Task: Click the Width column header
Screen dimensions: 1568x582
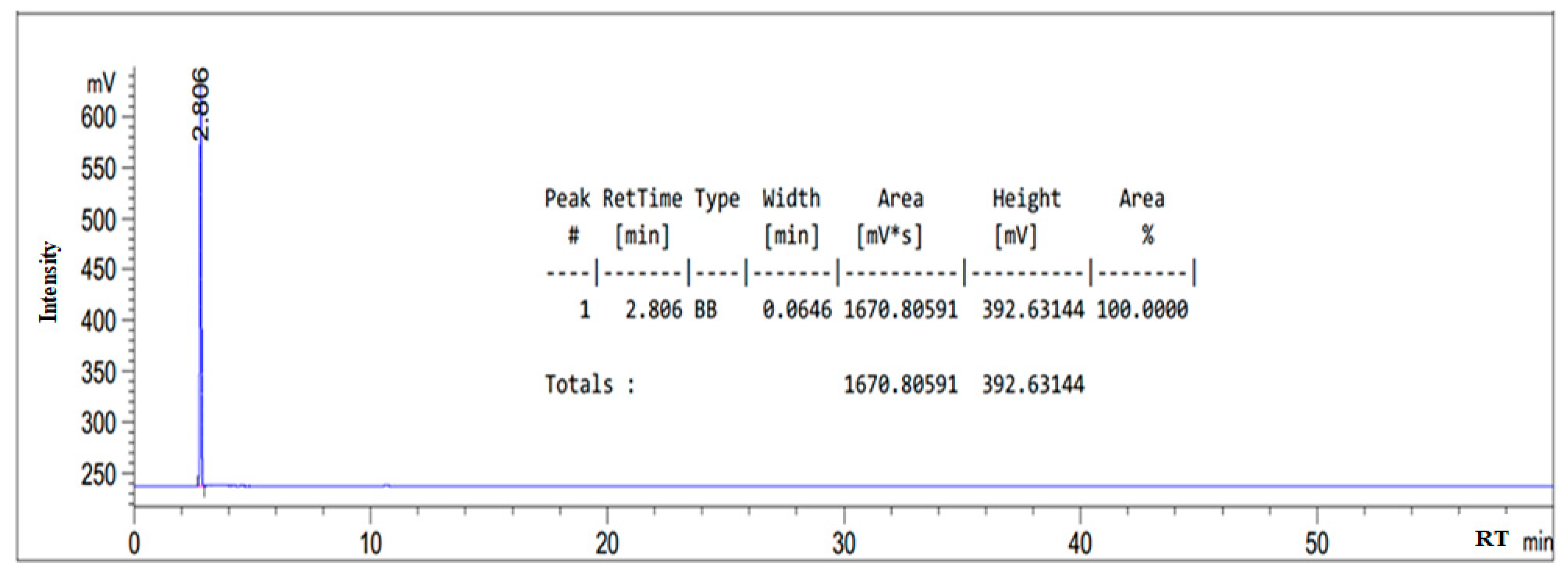Action: coord(791,198)
